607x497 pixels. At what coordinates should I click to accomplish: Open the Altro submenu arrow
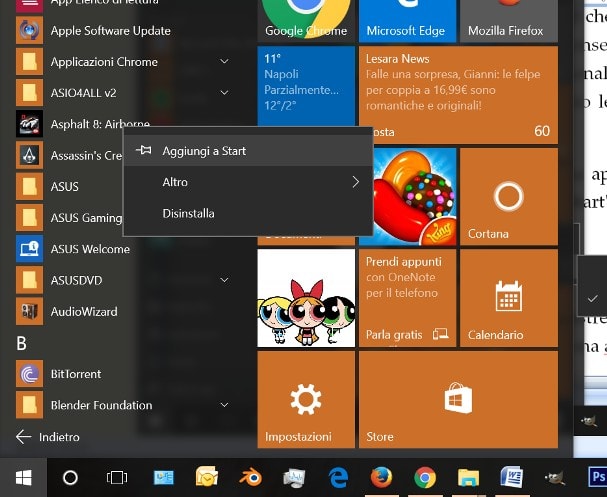pyautogui.click(x=356, y=182)
